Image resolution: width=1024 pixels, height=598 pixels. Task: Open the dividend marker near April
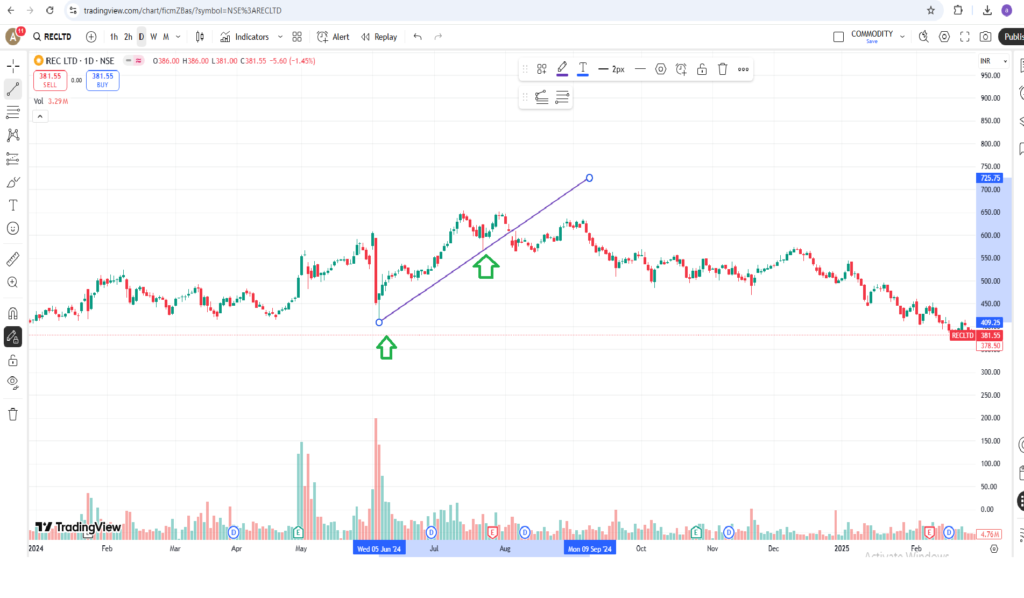click(x=233, y=533)
